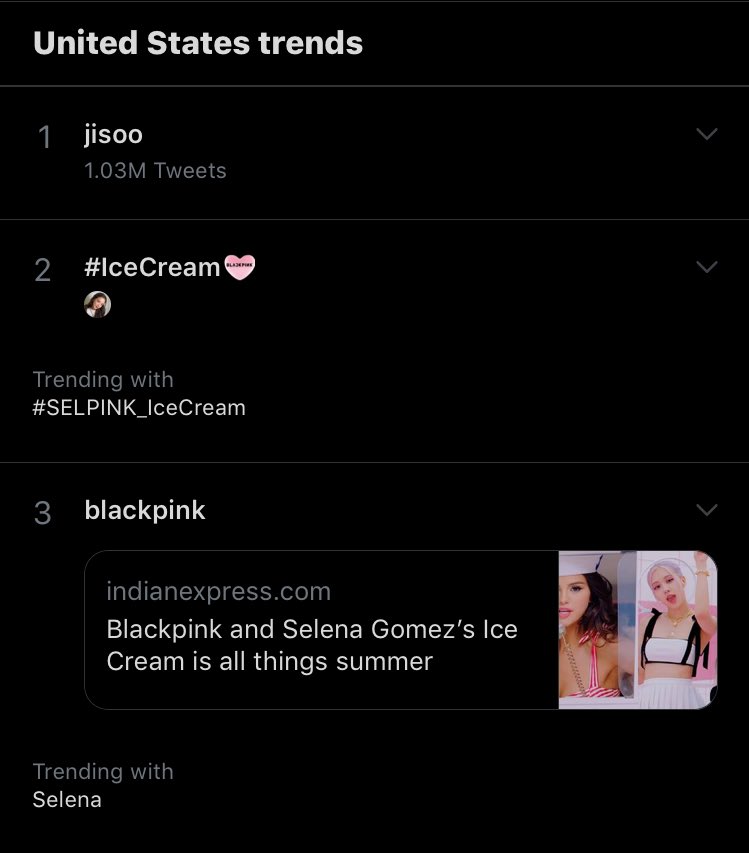The image size is (749, 853).
Task: Click rank number 2 beside #IceCream
Action: tap(43, 270)
